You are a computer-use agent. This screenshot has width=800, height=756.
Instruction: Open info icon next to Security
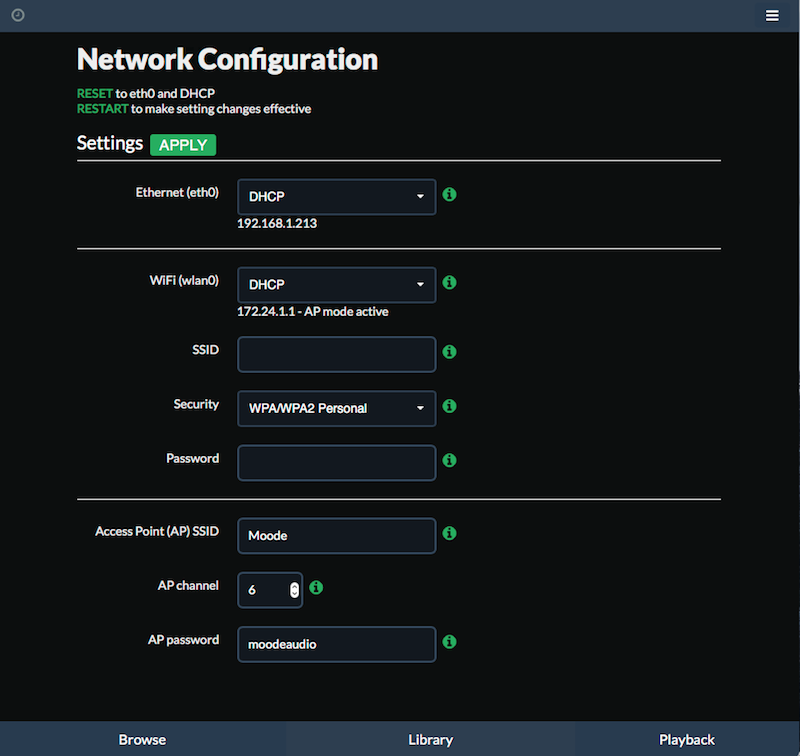click(x=449, y=406)
